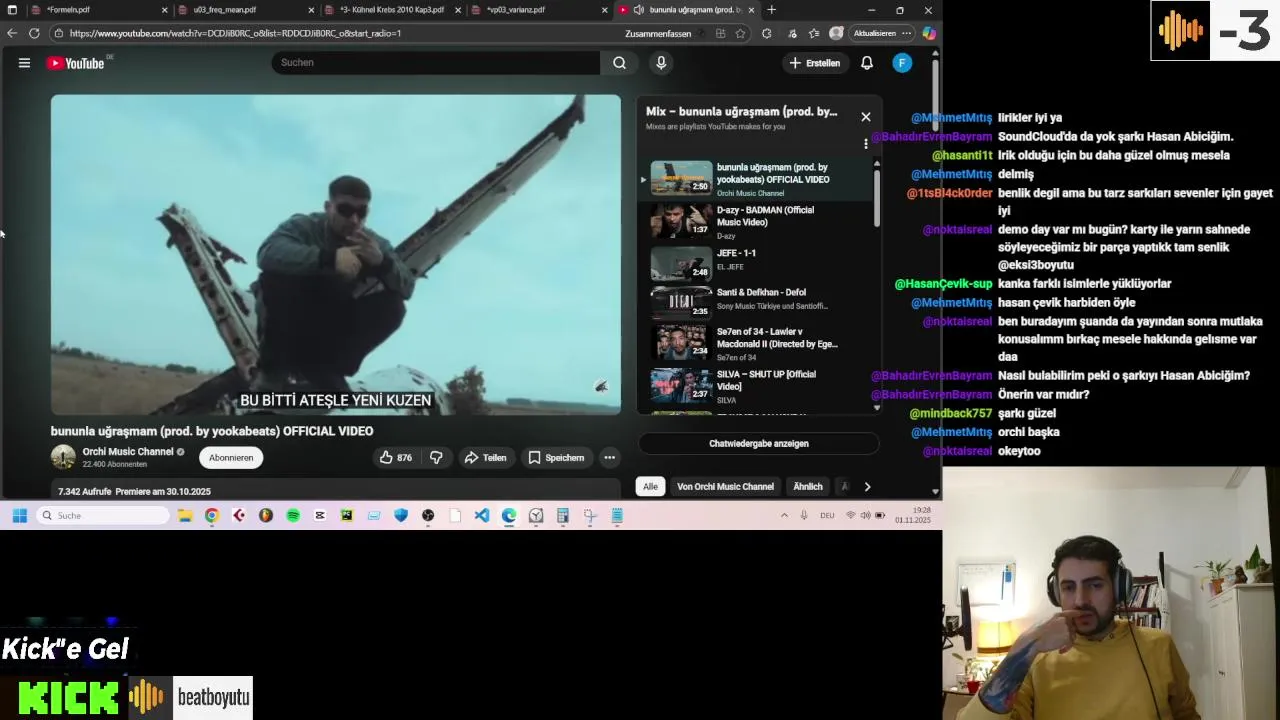Image resolution: width=1280 pixels, height=720 pixels.
Task: Open Visual Studio Code from the taskbar
Action: click(482, 515)
